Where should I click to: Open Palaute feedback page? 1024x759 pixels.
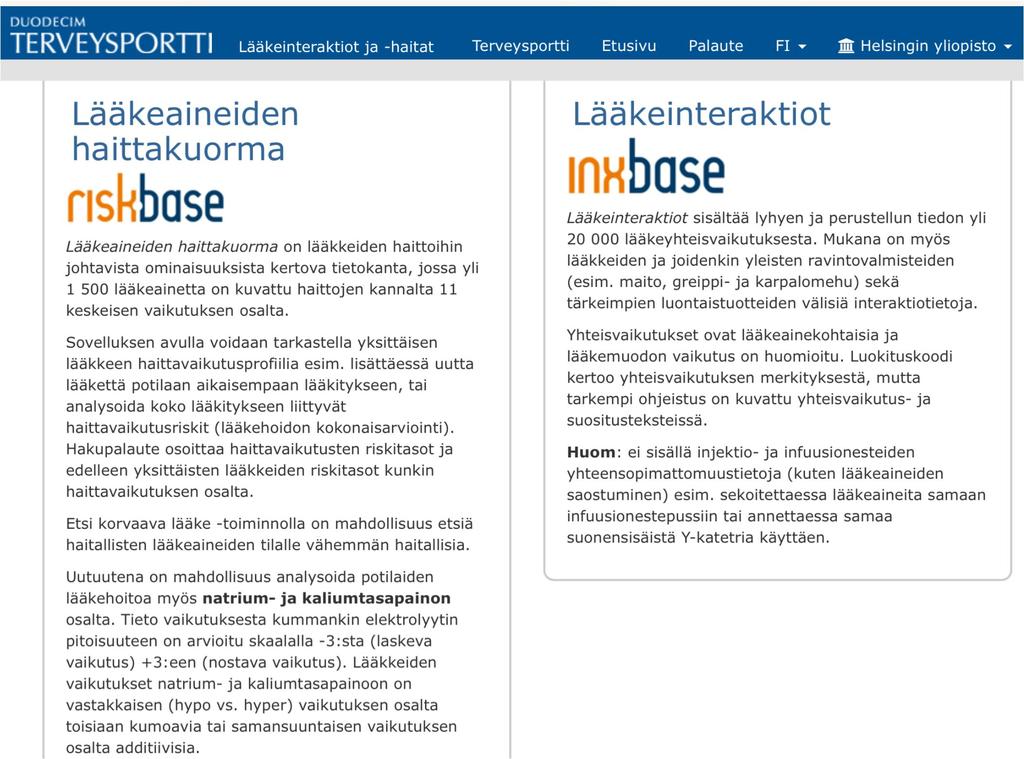click(x=715, y=46)
